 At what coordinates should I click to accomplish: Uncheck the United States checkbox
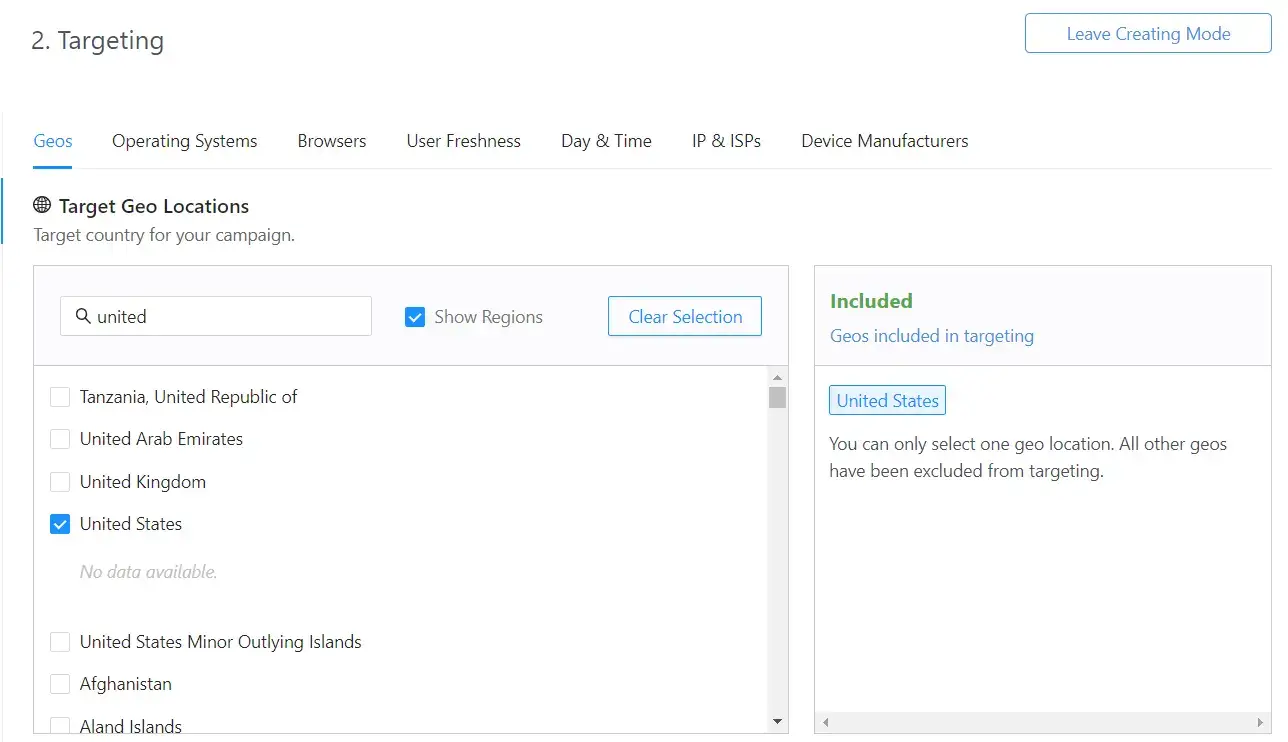tap(60, 524)
